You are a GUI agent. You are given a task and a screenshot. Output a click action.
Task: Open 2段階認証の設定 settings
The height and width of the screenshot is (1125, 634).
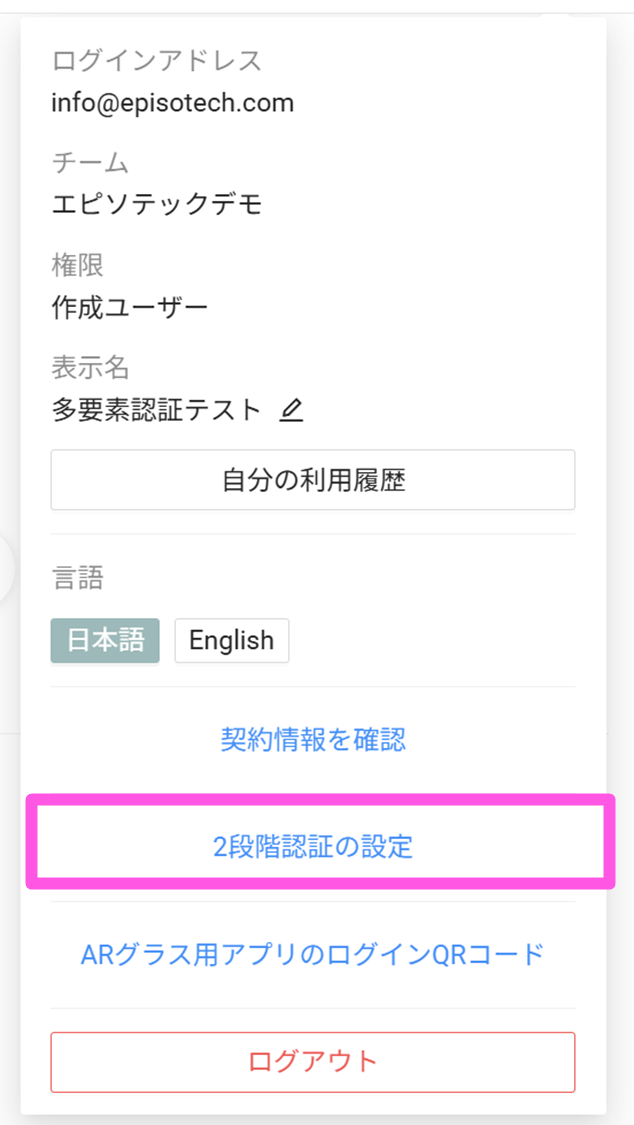(313, 847)
